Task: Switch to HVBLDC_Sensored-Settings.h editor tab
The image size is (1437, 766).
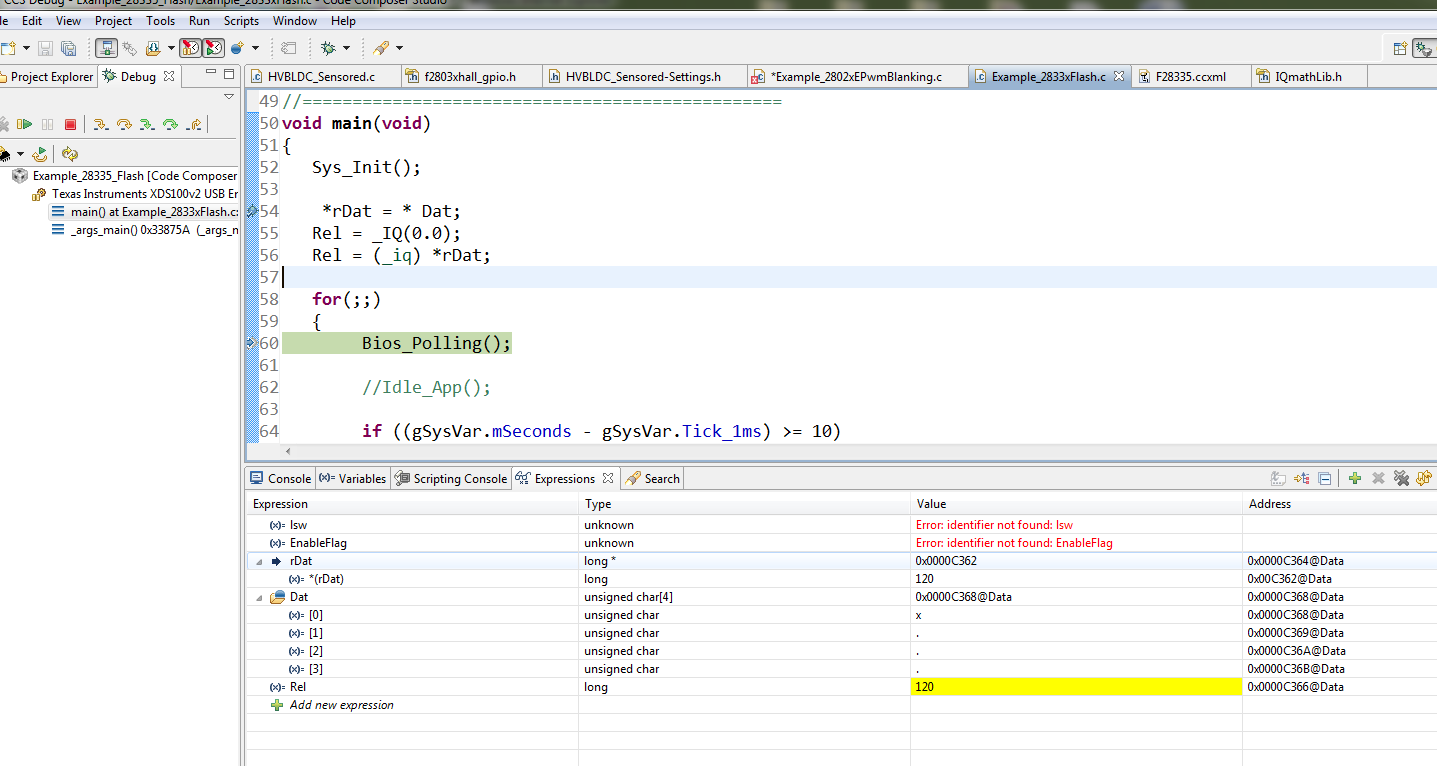Action: tap(642, 76)
